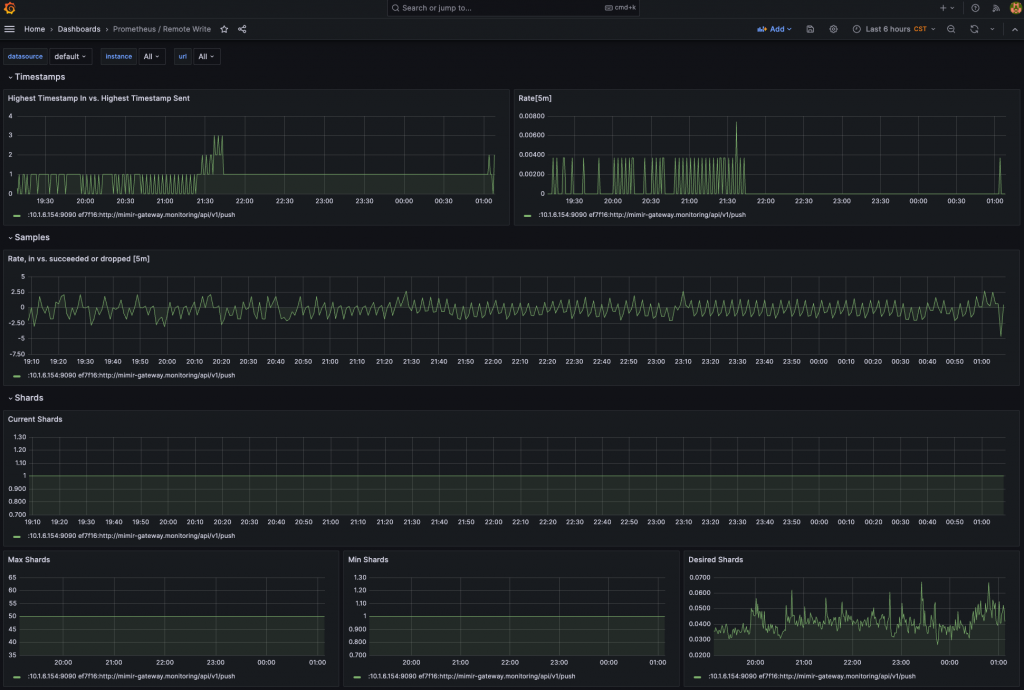Toggle legend series in Samples rate panel
1024x690 pixels.
point(131,375)
